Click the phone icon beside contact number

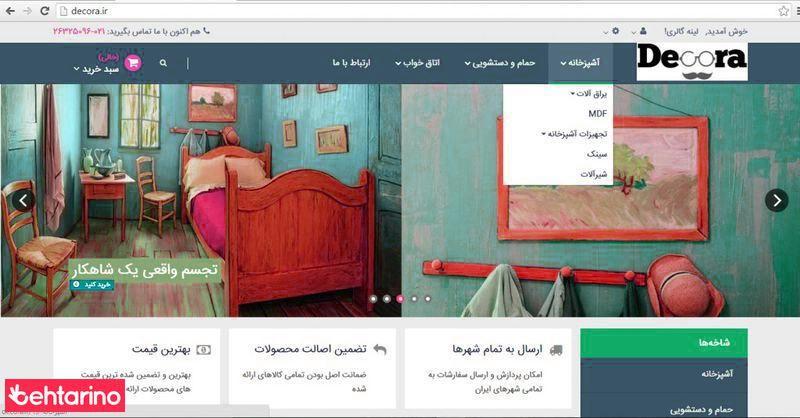206,31
